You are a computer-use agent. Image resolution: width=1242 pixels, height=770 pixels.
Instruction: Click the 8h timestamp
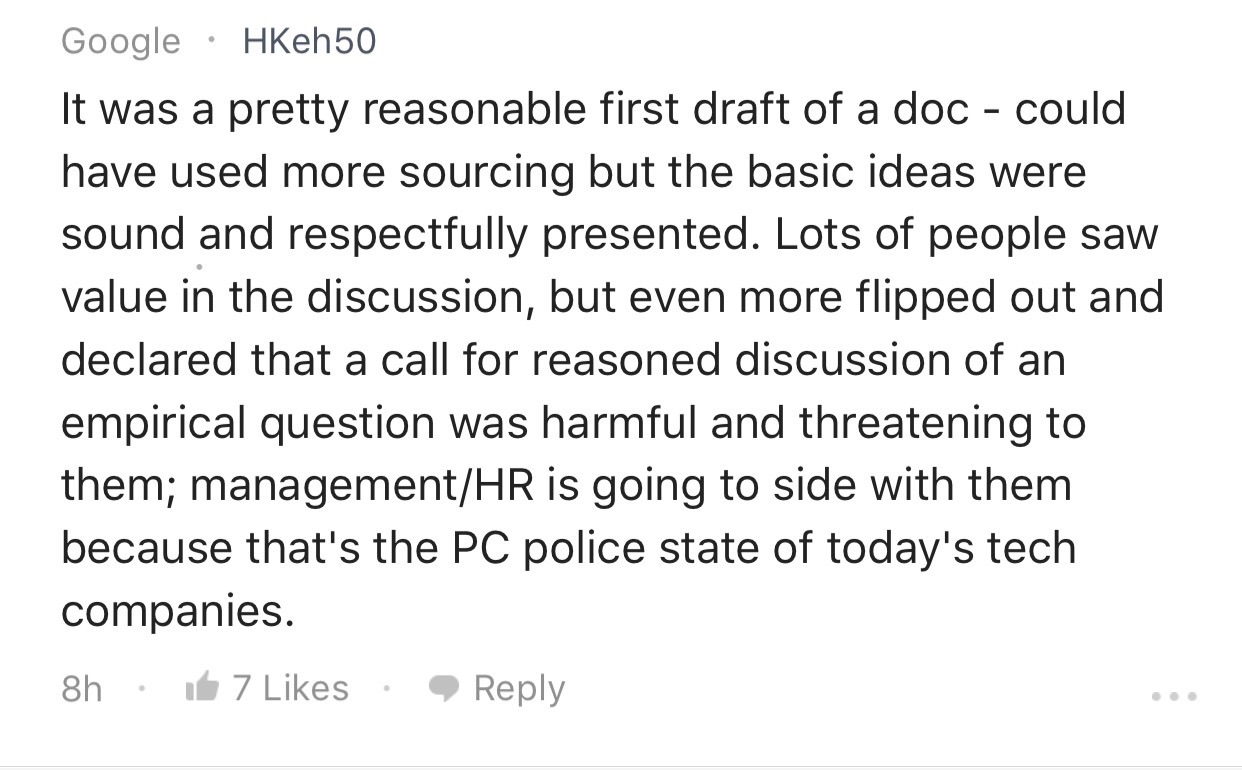tap(82, 689)
